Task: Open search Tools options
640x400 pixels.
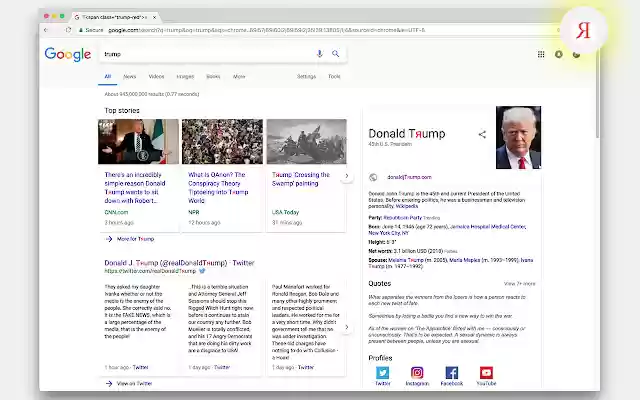Action: tap(334, 76)
